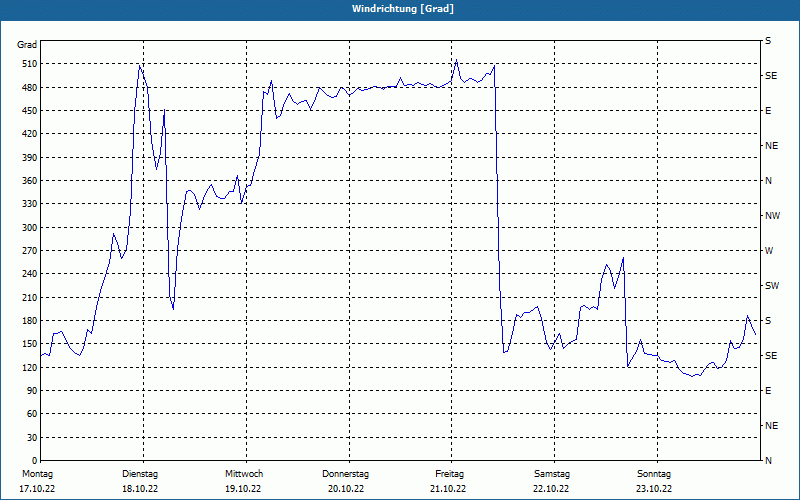Click the 90 value on degree axis
Viewport: 800px width, 500px height.
pos(31,391)
